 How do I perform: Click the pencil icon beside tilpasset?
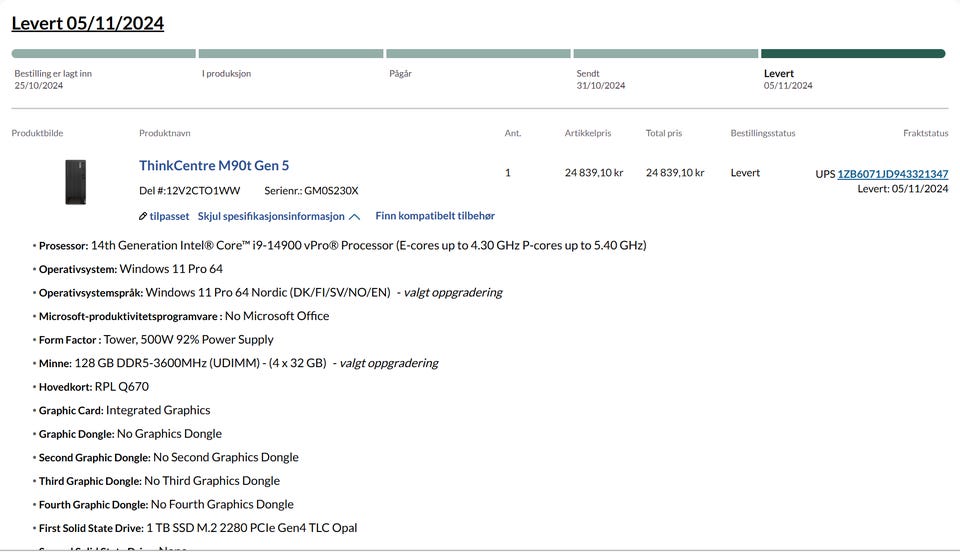(143, 216)
